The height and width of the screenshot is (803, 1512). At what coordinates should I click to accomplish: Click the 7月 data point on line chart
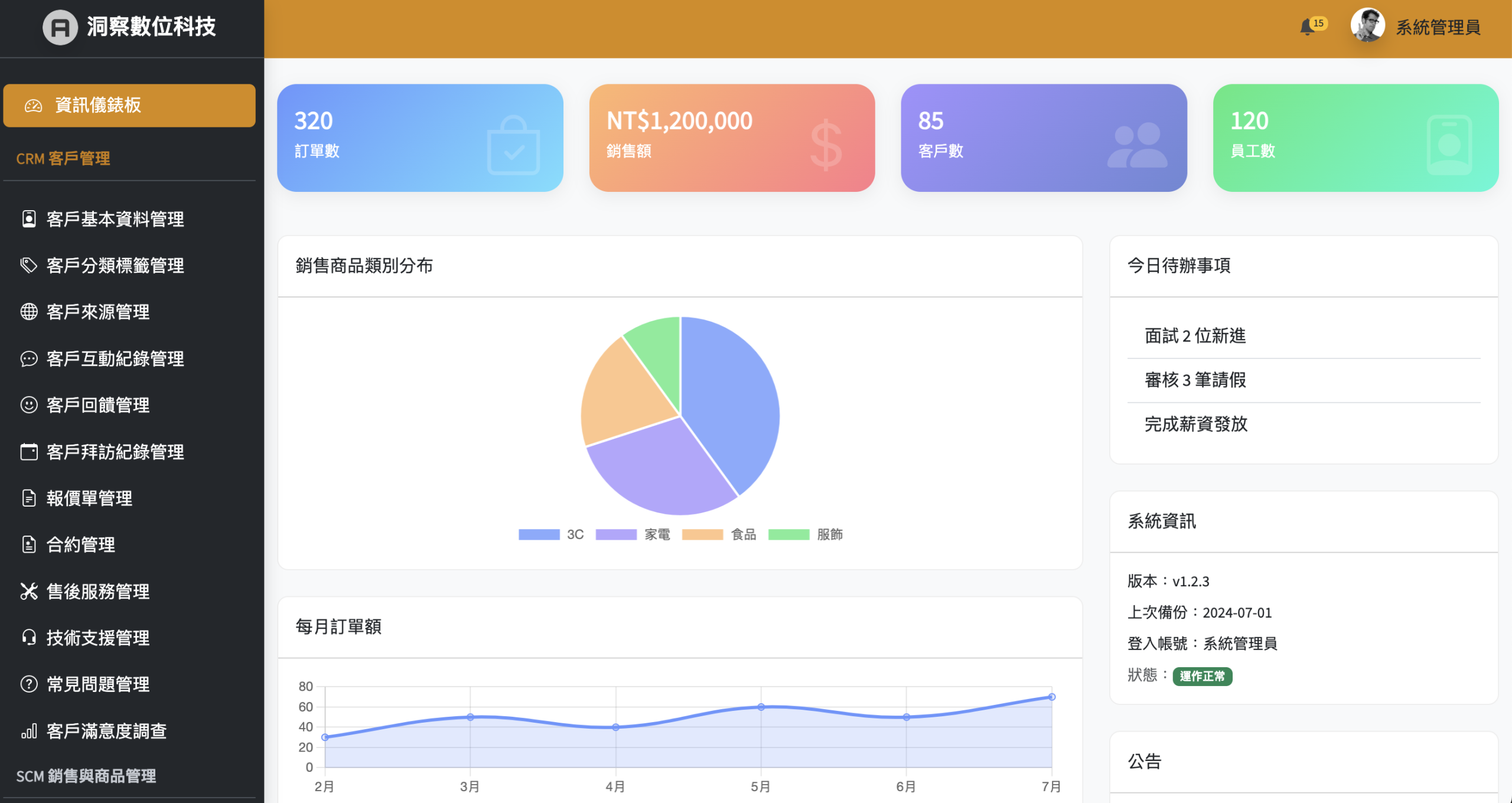coord(1051,697)
